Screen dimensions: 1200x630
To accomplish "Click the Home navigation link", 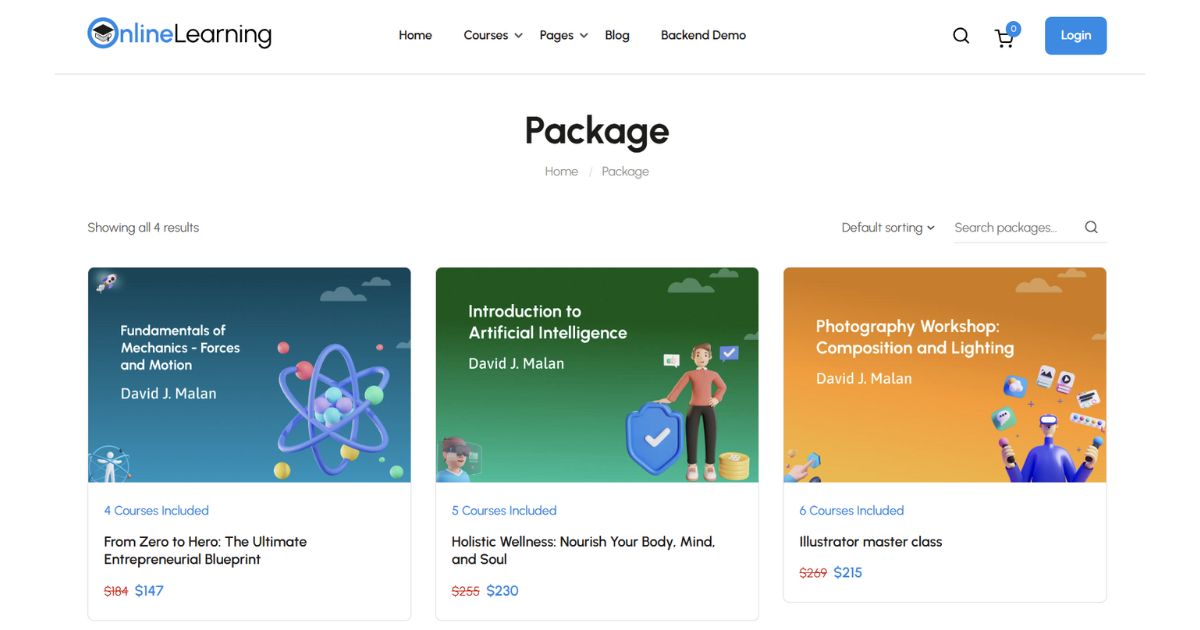I will pos(415,35).
